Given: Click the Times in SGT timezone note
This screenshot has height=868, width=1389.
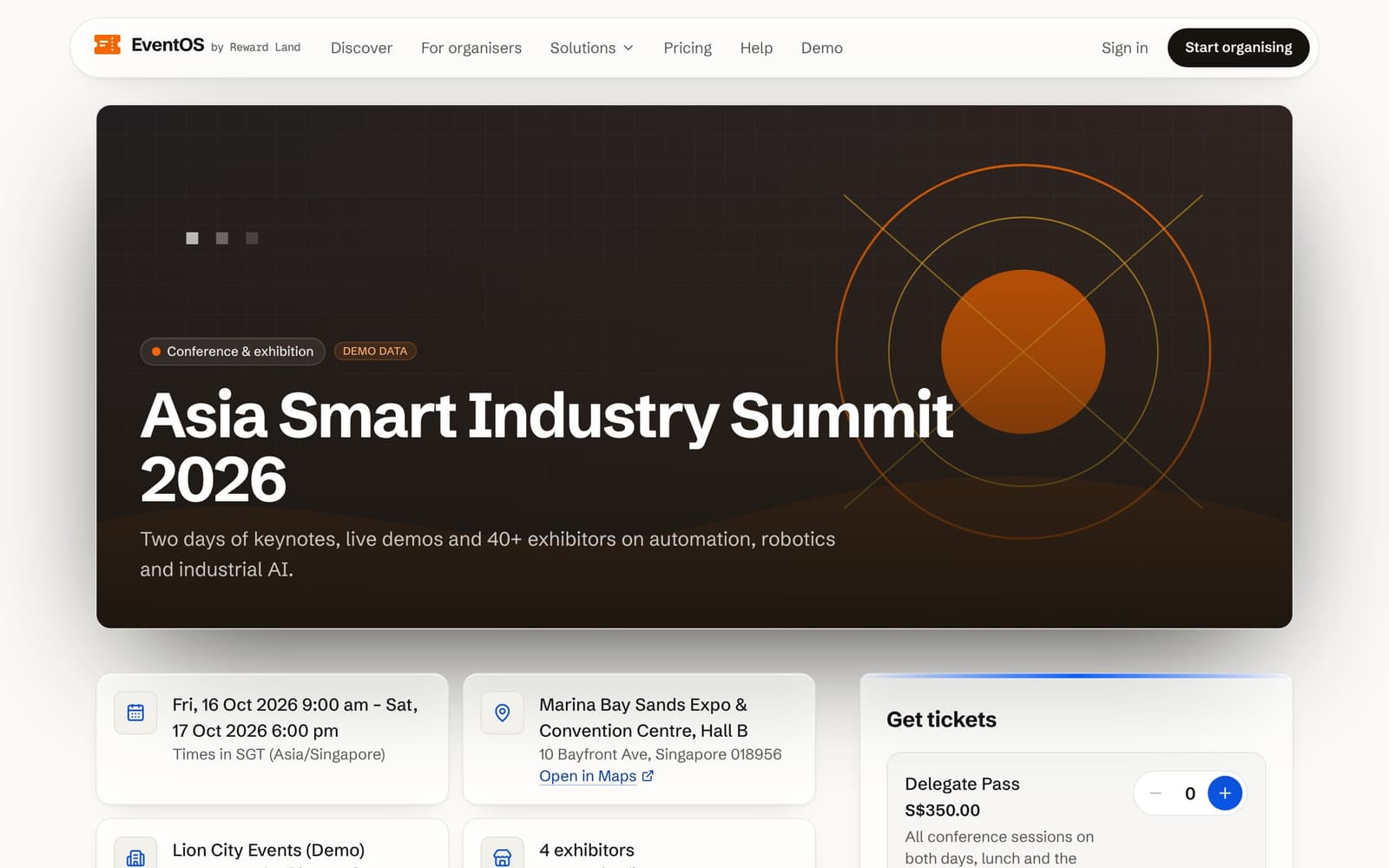Looking at the screenshot, I should (x=279, y=754).
